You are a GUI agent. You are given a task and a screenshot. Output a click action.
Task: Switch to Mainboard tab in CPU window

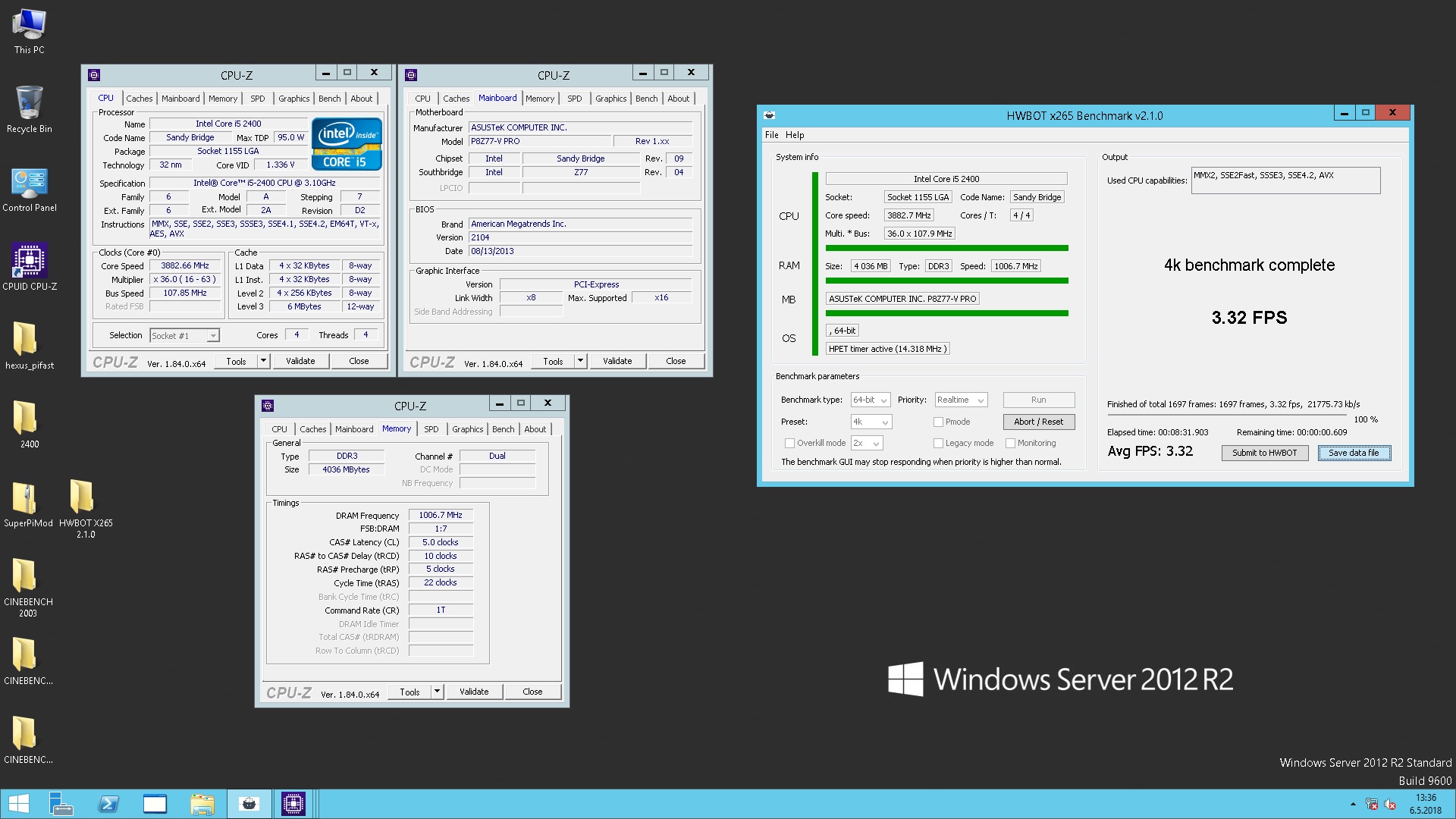[180, 99]
